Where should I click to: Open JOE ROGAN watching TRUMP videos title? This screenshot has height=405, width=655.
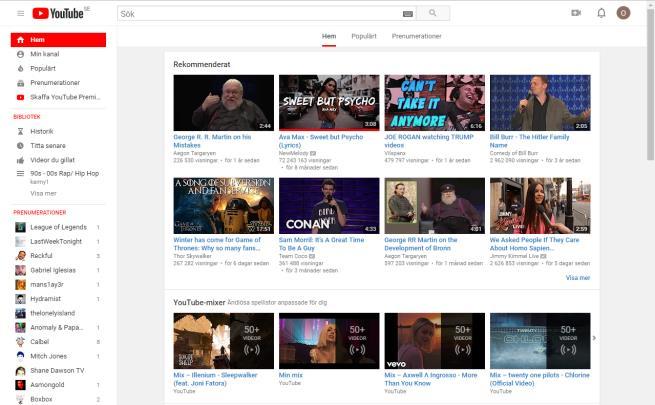point(429,141)
